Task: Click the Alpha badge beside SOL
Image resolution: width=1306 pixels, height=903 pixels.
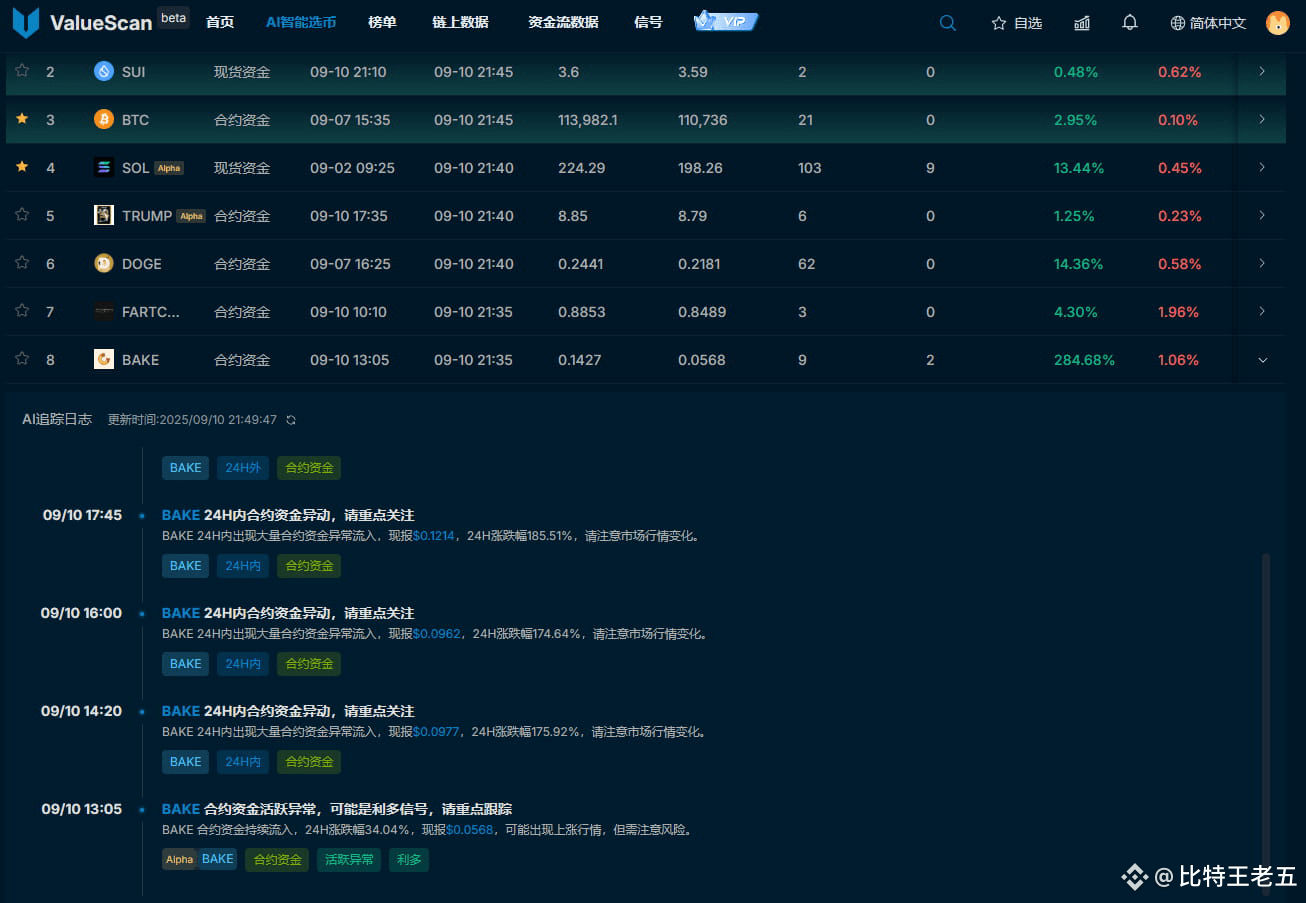Action: 169,168
